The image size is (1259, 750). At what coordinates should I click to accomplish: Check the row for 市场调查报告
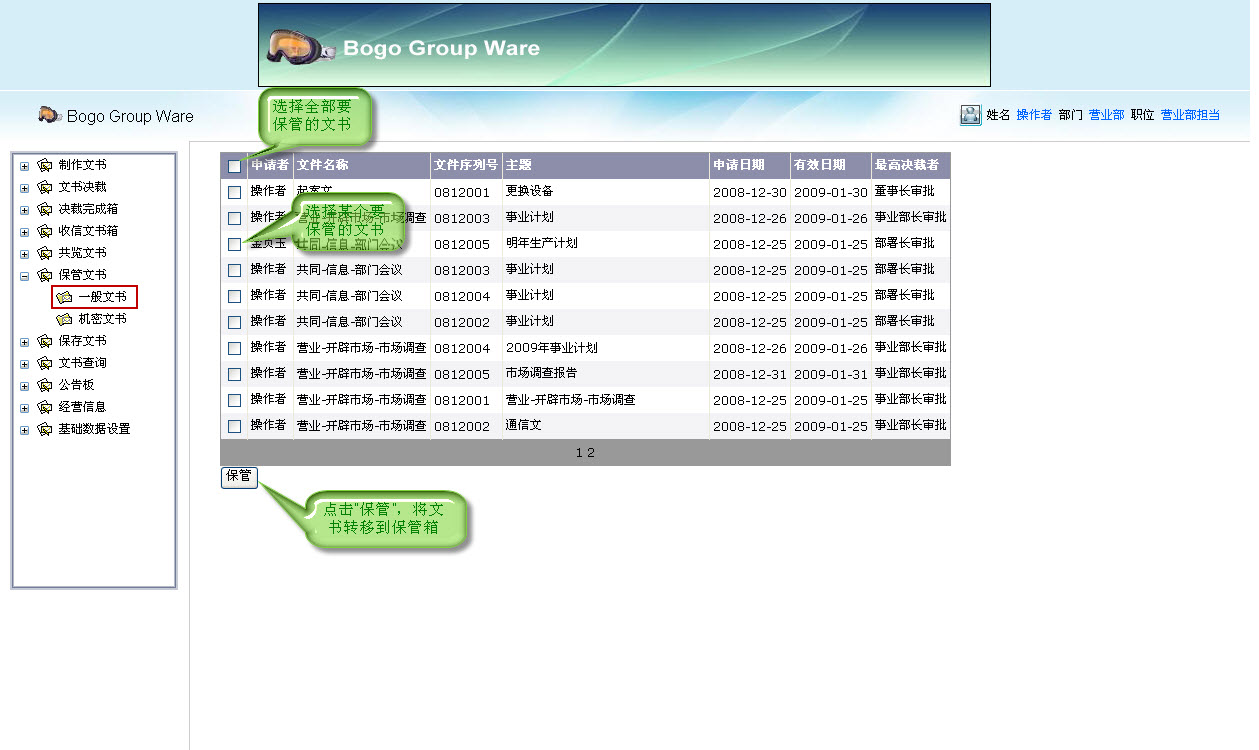point(234,374)
